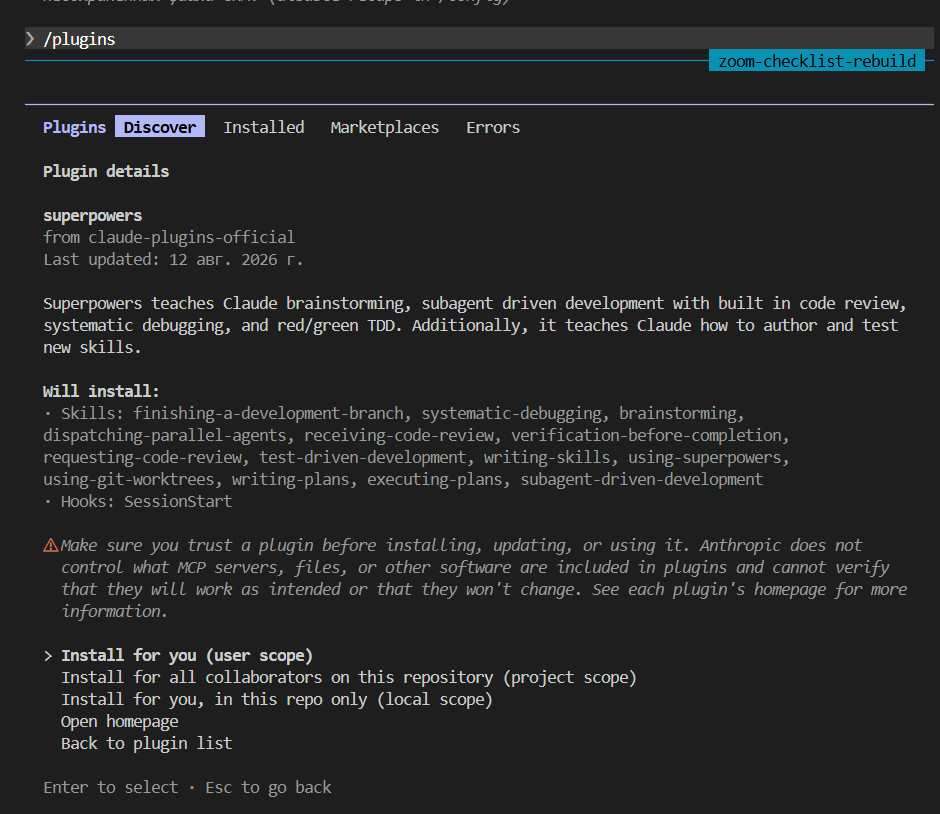The height and width of the screenshot is (814, 940).
Task: Click the /plugins command input field
Action: point(479,39)
